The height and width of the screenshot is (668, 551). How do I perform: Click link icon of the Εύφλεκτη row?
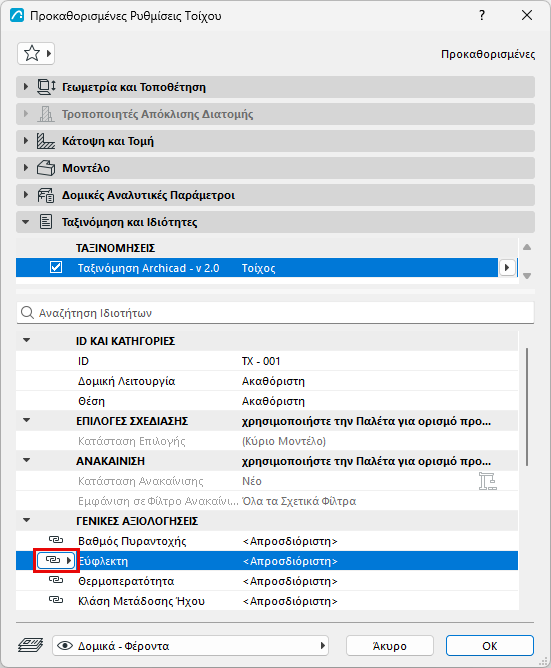pyautogui.click(x=52, y=560)
